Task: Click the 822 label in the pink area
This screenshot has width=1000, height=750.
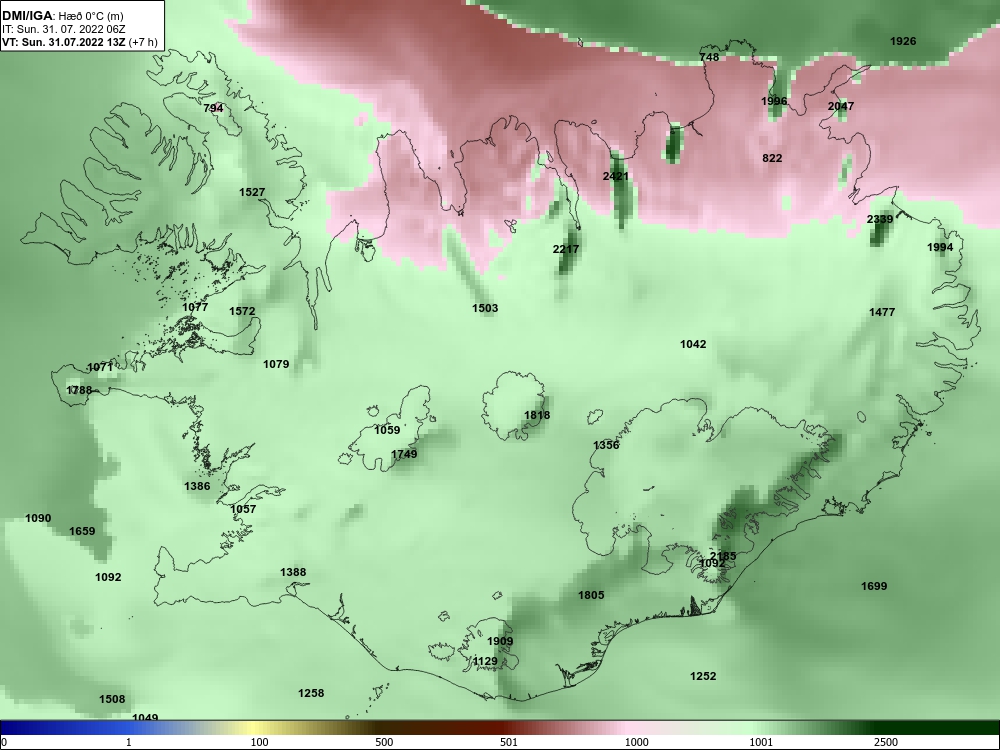Action: pos(772,158)
